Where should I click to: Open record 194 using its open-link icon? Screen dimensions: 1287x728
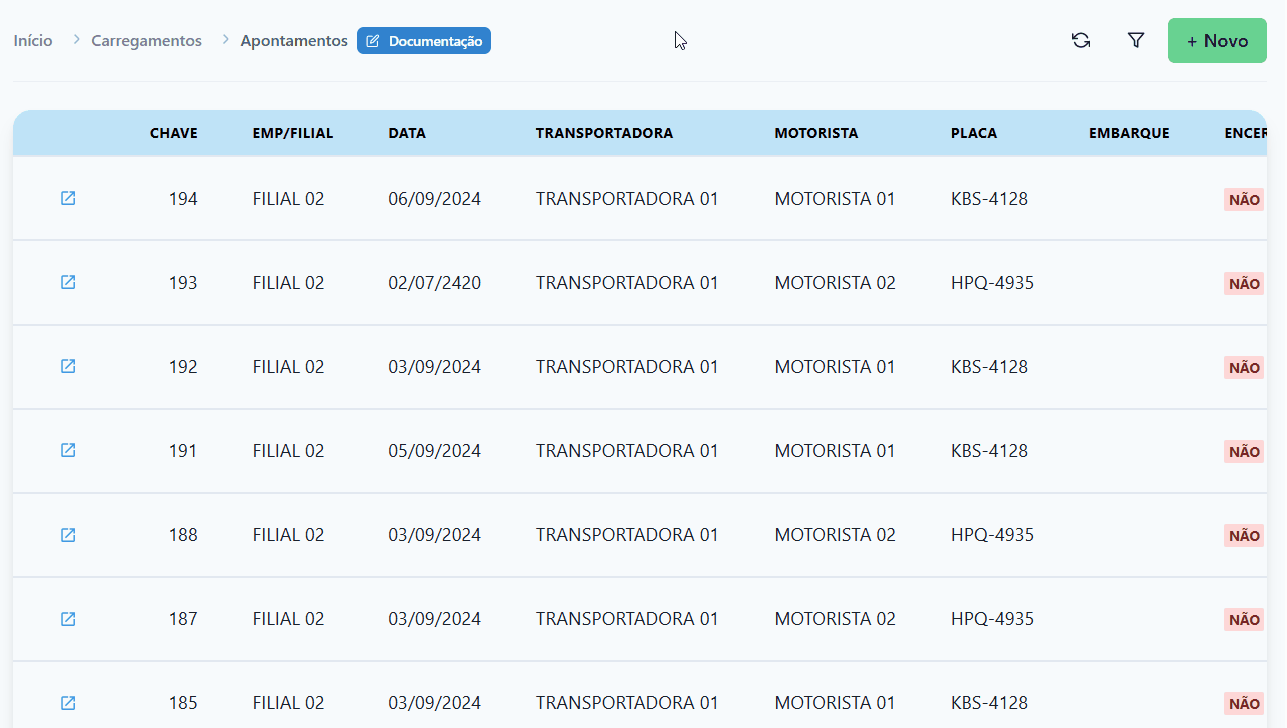(68, 198)
